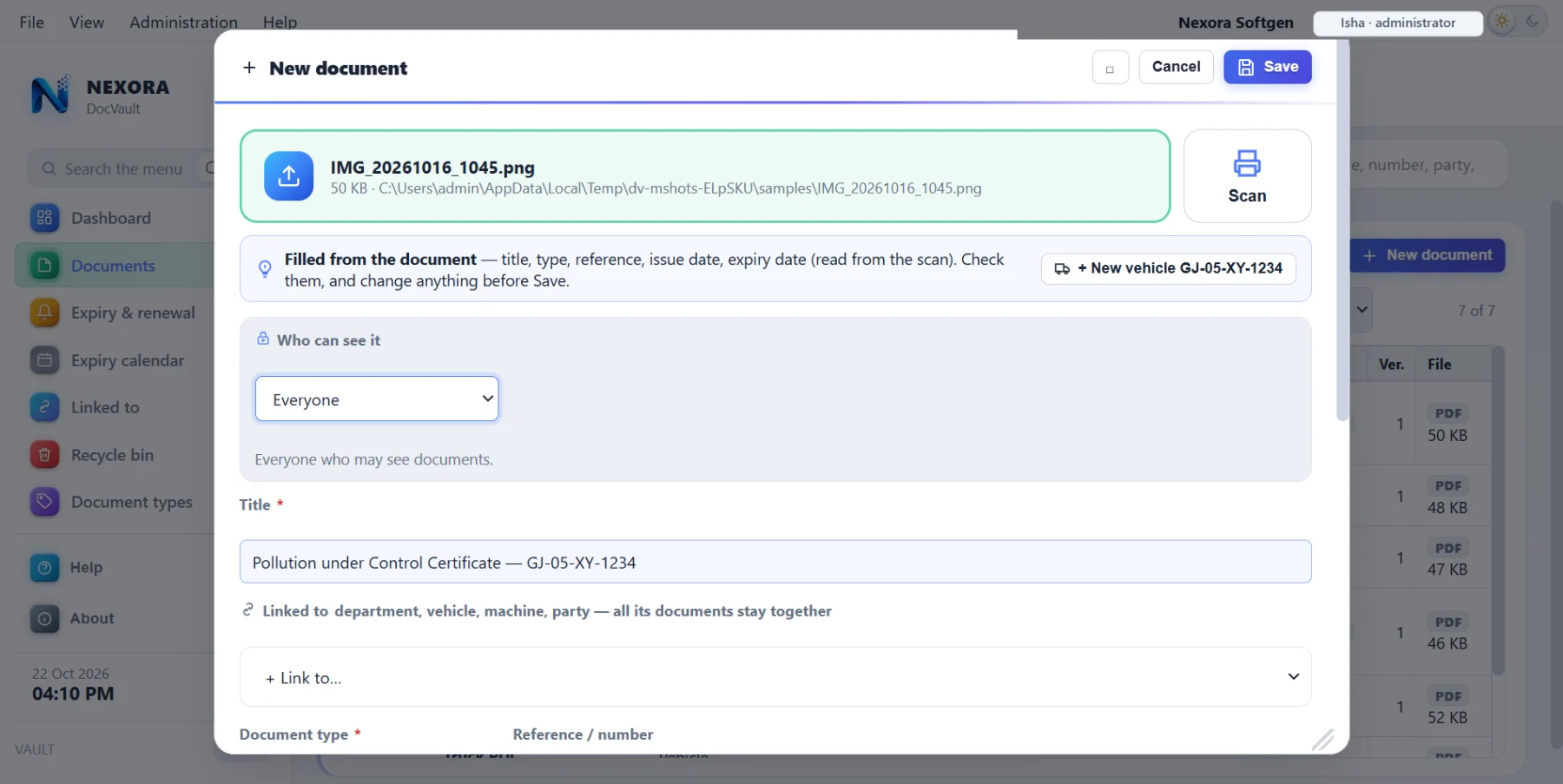Click the dialog's vertical scrollbar
The width and height of the screenshot is (1563, 784).
1342,230
